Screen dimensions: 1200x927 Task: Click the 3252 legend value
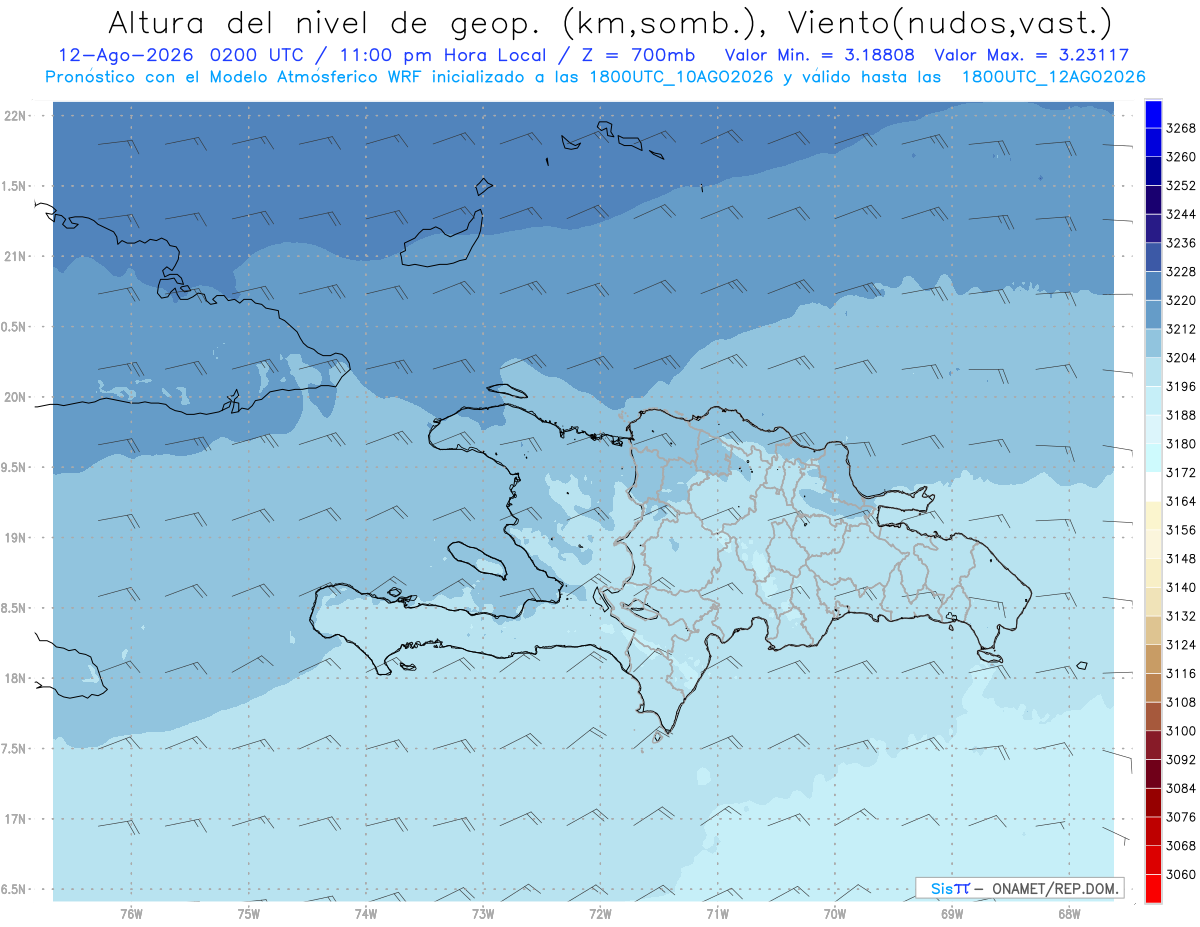click(1181, 186)
